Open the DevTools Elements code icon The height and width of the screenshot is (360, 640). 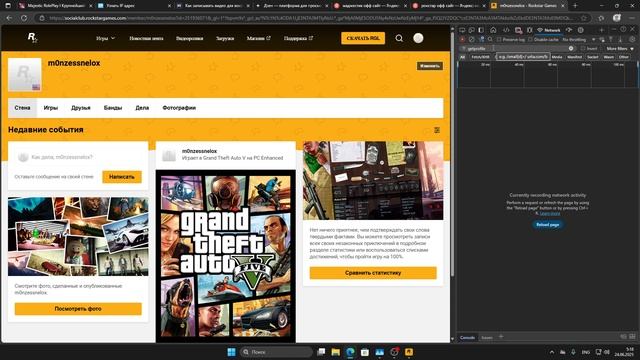tap(506, 30)
